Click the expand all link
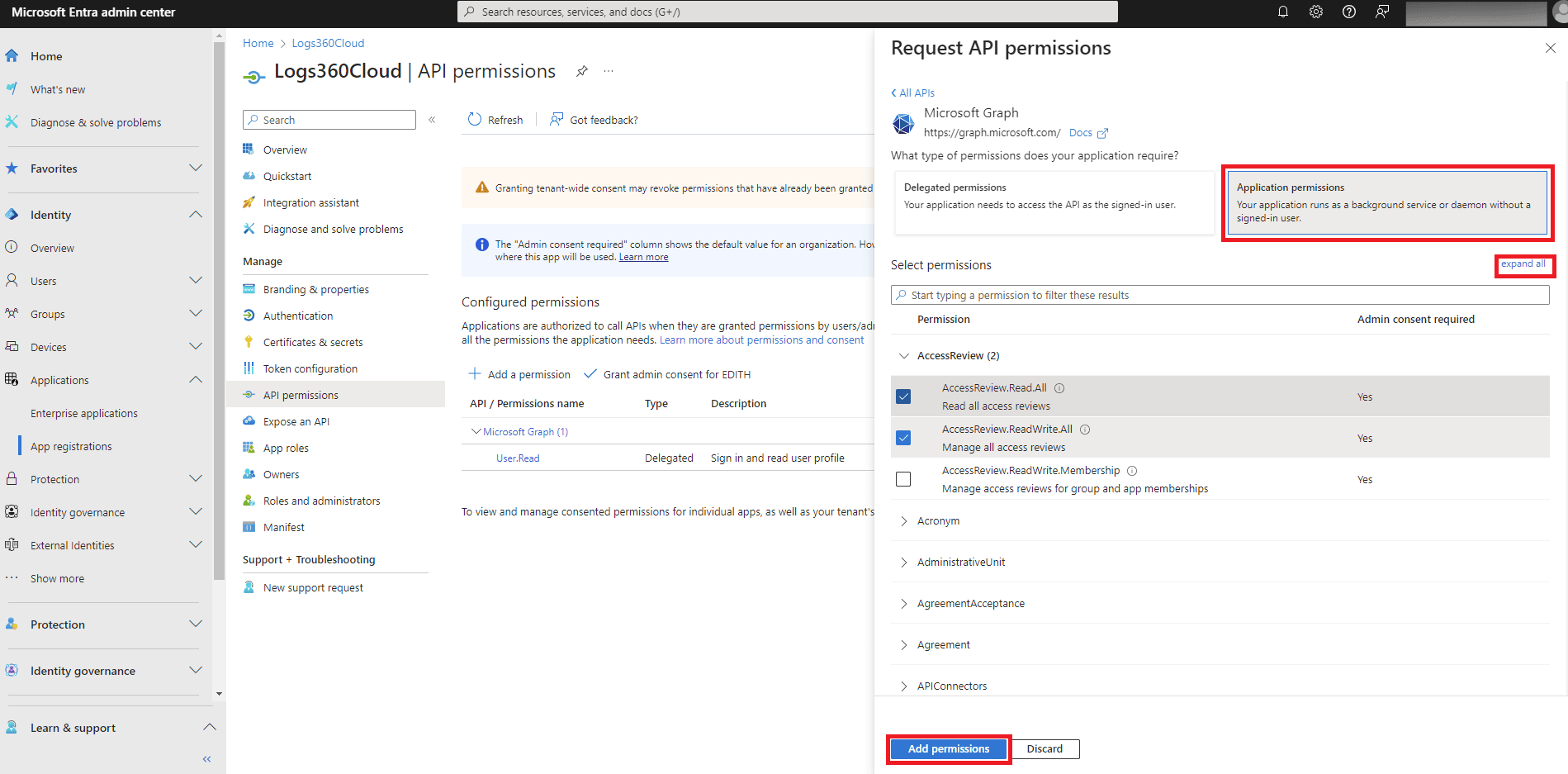1568x774 pixels. pos(1523,264)
